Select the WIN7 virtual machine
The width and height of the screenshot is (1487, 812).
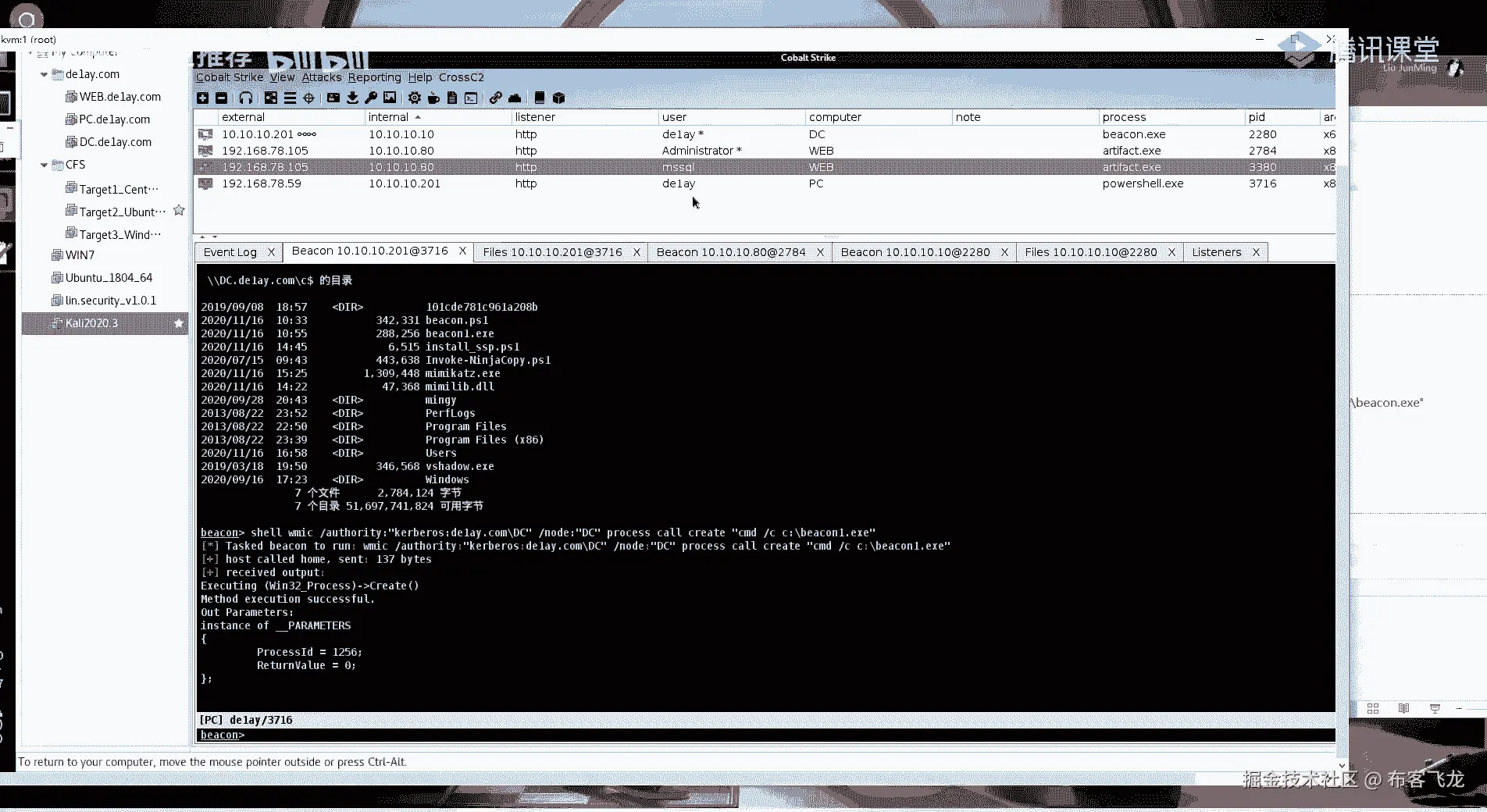pos(73,255)
